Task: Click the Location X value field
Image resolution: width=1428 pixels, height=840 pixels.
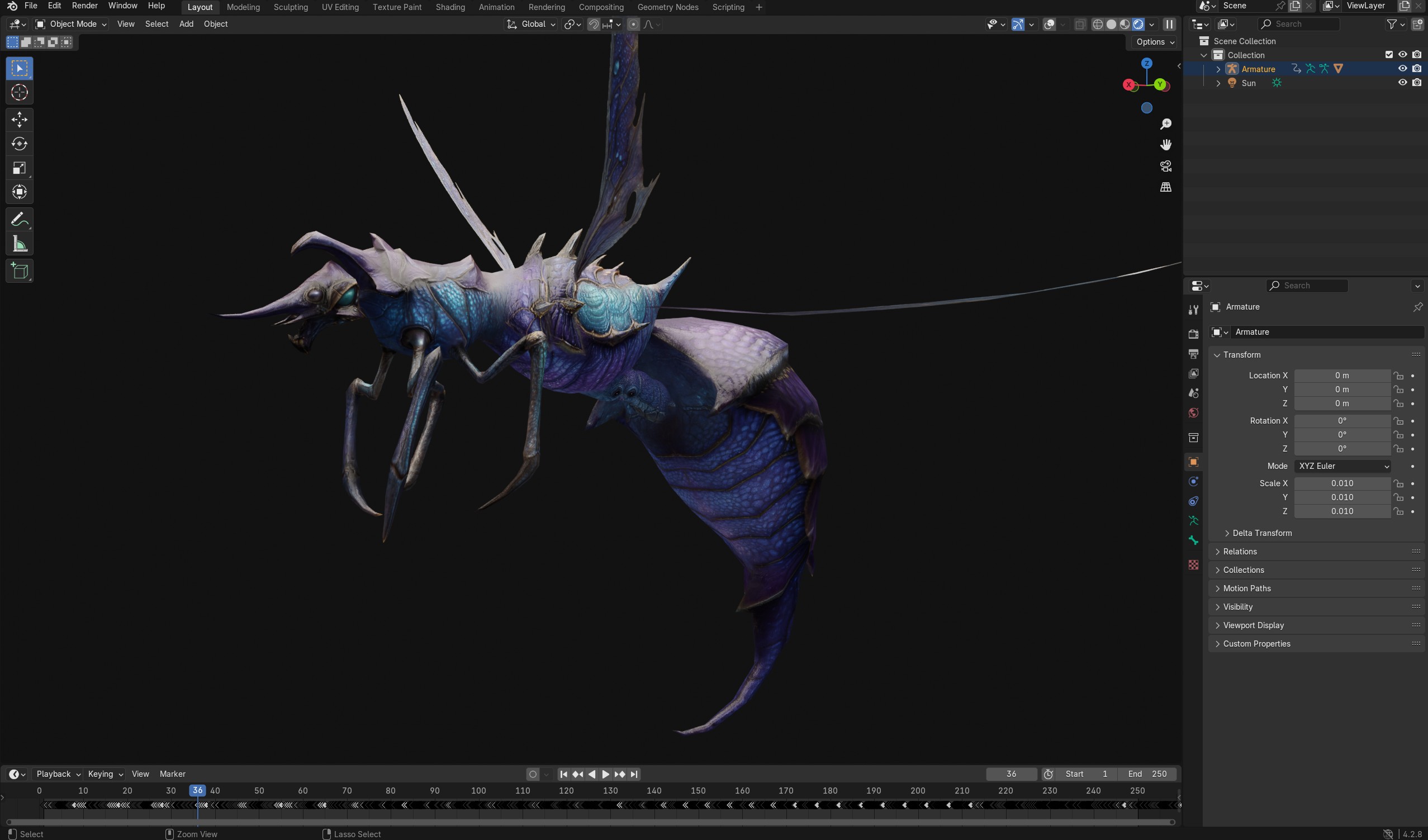Action: pos(1341,375)
